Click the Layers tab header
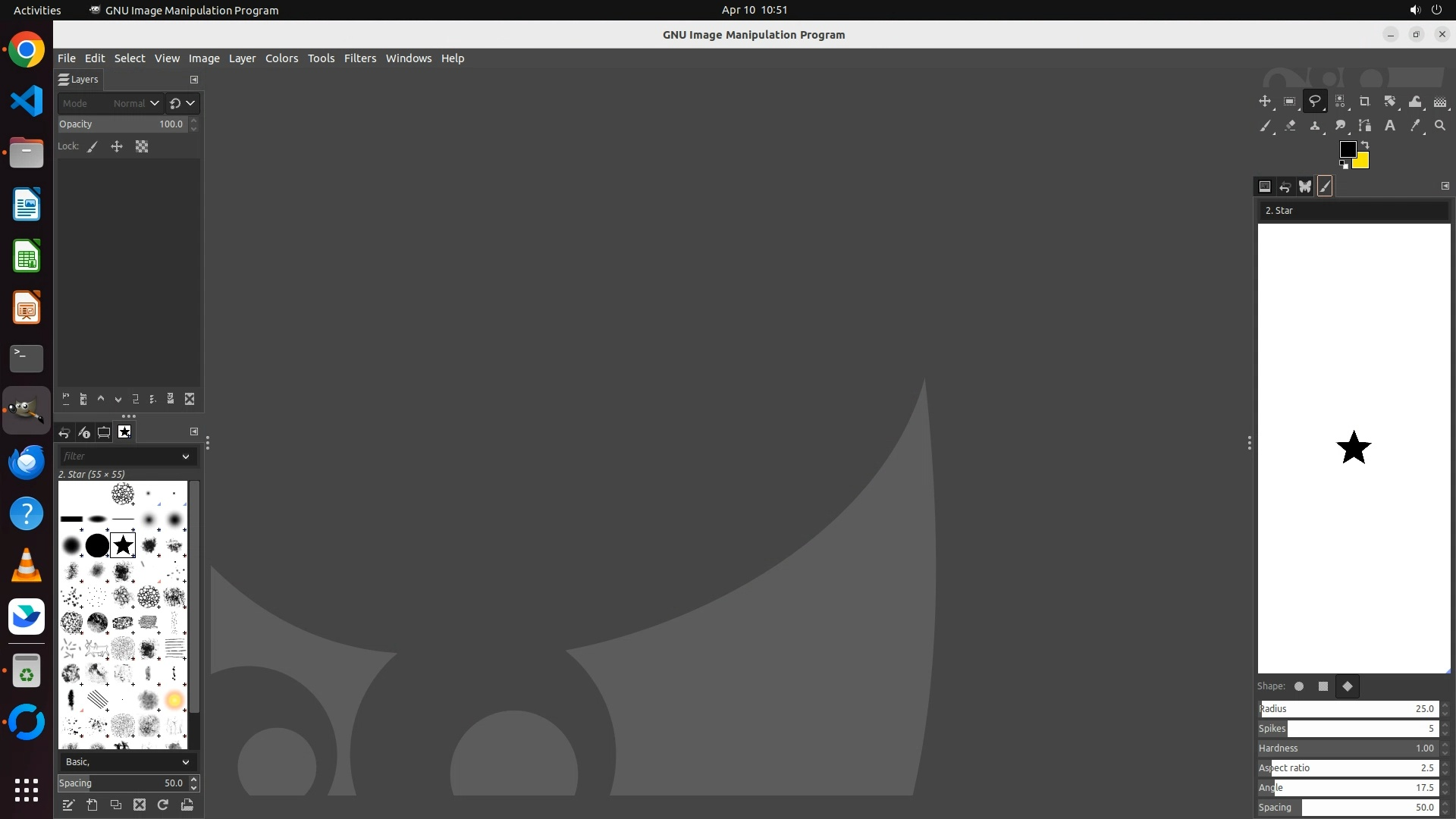Screen dimensions: 1456x819 79,80
